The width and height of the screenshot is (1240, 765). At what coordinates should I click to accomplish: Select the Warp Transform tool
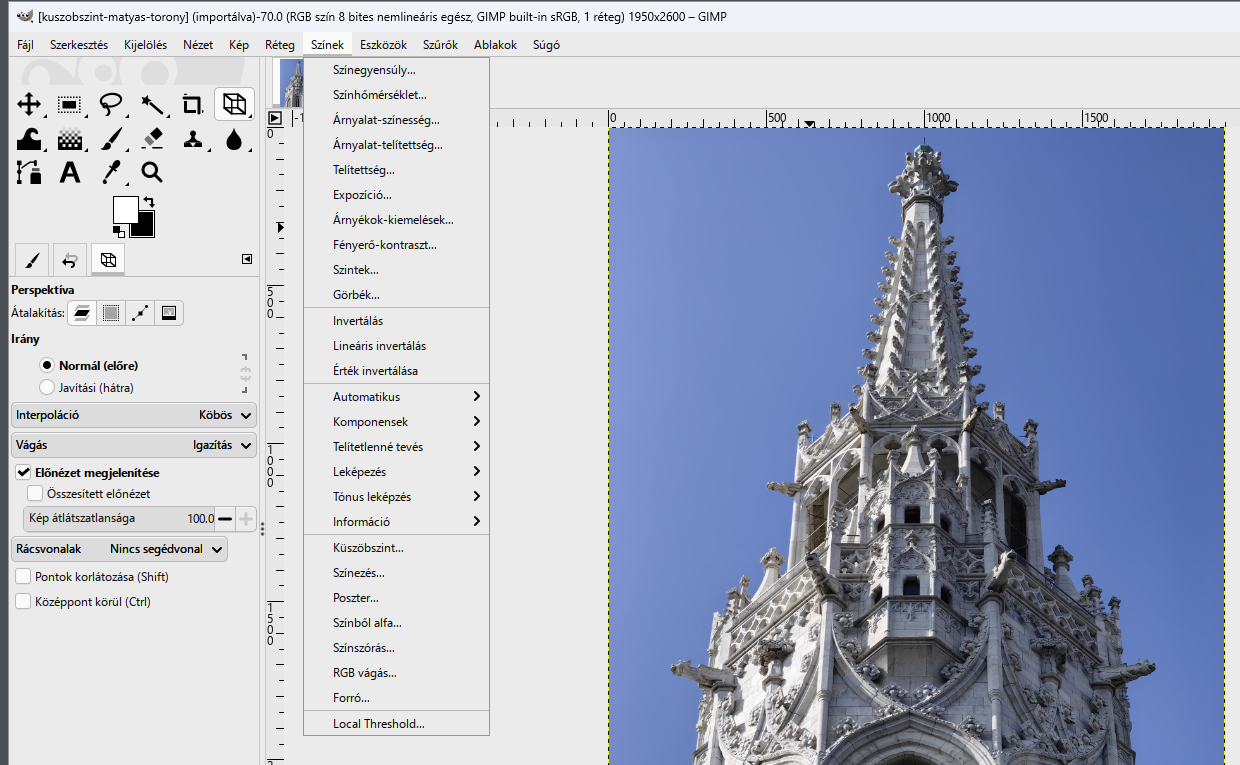point(29,138)
